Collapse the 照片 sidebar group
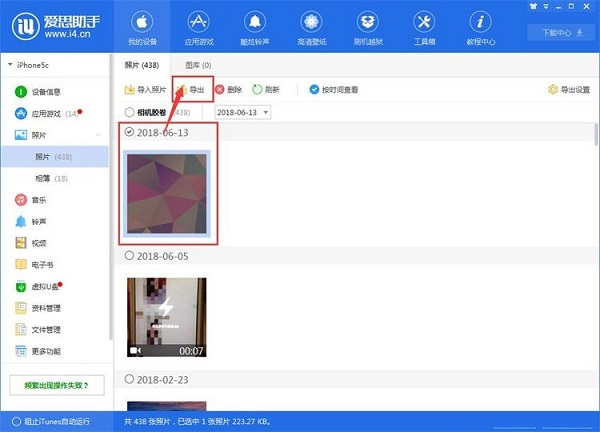This screenshot has height=432, width=600. tap(98, 135)
